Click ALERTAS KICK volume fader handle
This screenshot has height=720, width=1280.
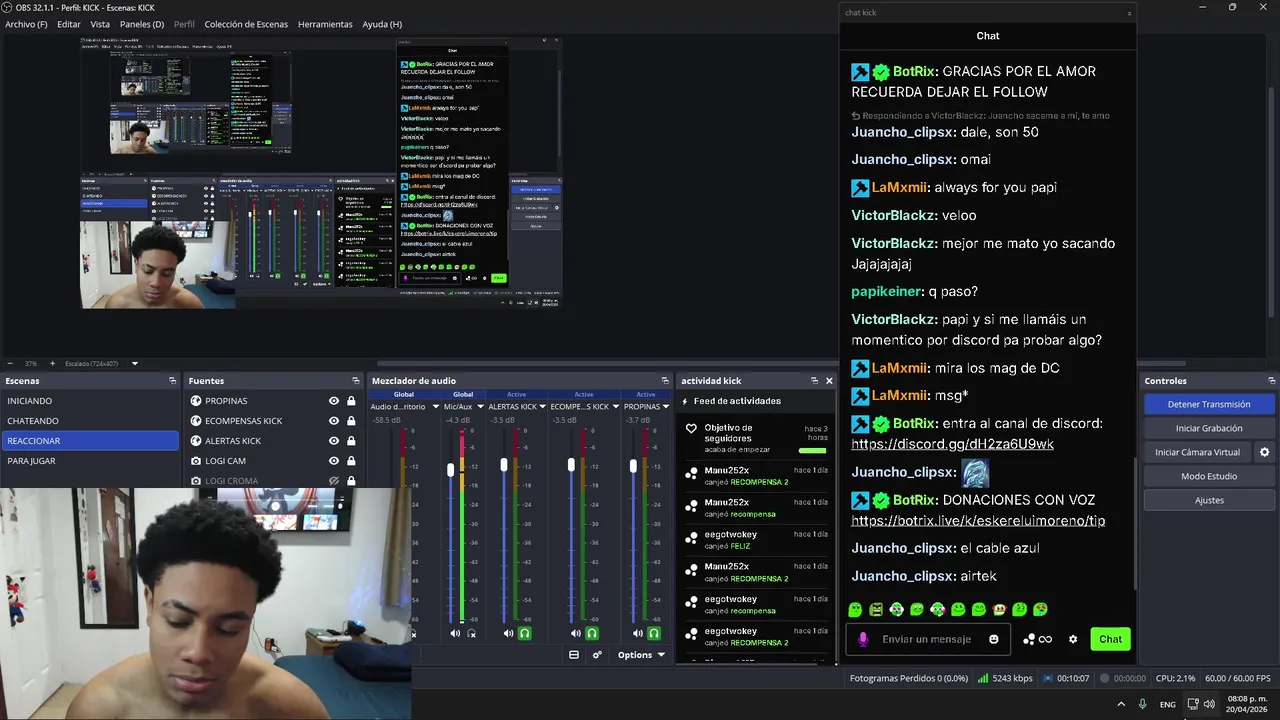click(x=504, y=465)
